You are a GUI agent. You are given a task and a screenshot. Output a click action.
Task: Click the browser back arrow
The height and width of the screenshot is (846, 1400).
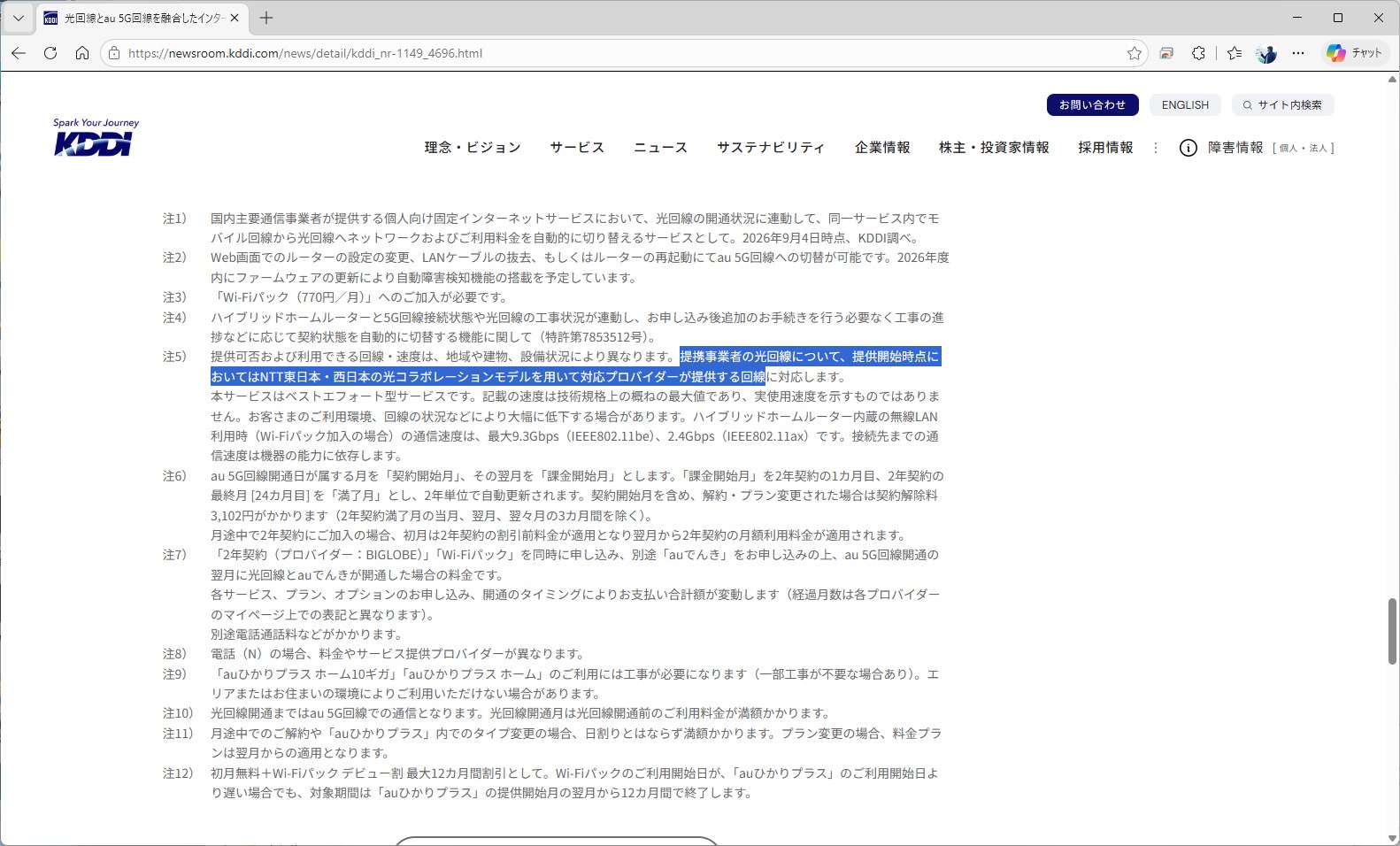(x=19, y=53)
